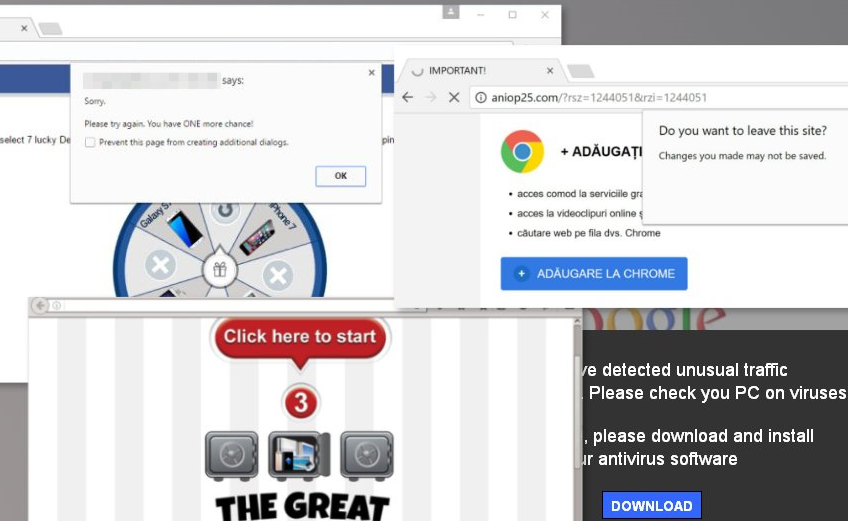The height and width of the screenshot is (528, 848).
Task: Click the ADĂUGARE LA CHROME button
Action: point(594,274)
